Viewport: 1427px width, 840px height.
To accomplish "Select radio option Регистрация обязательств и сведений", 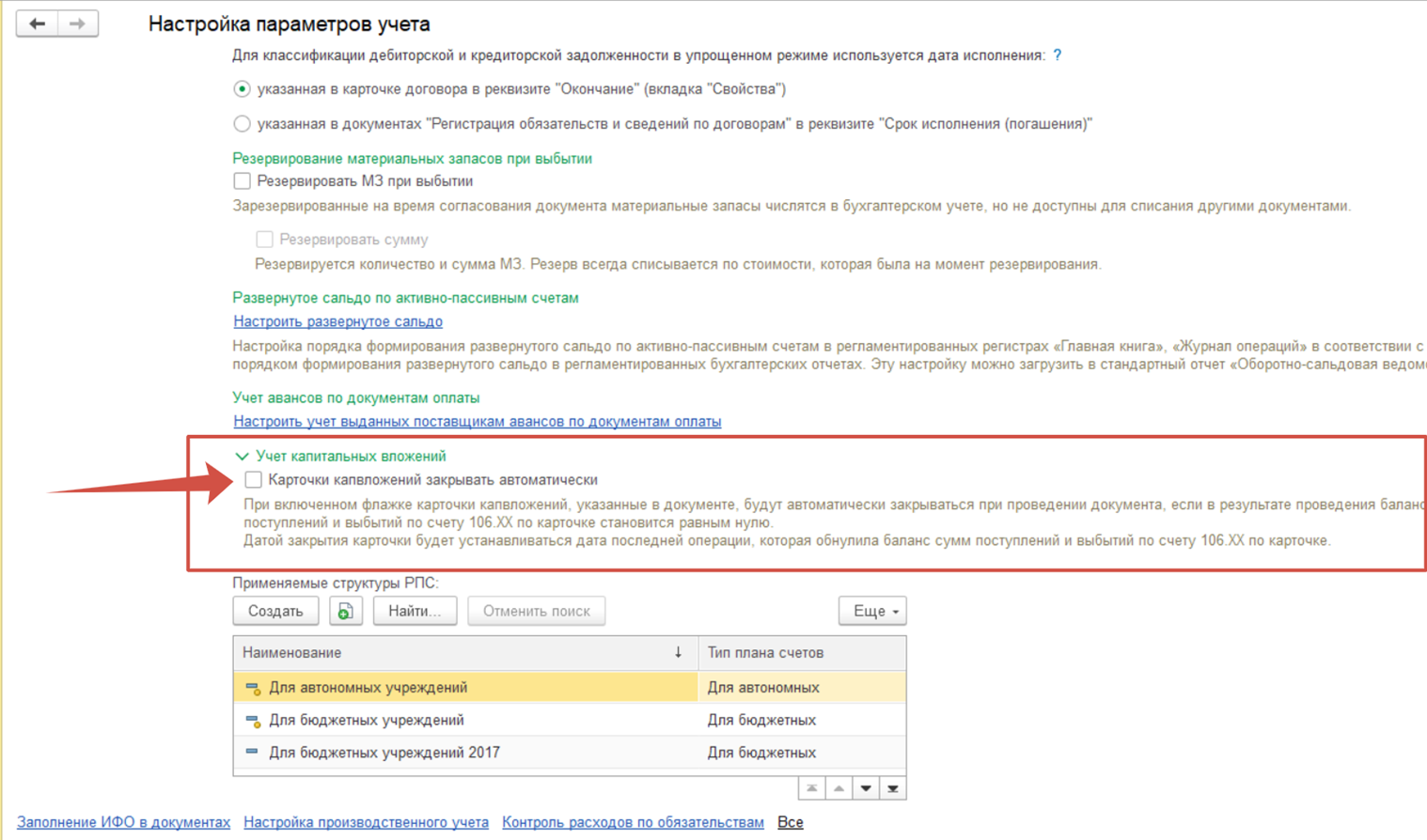I will click(242, 124).
